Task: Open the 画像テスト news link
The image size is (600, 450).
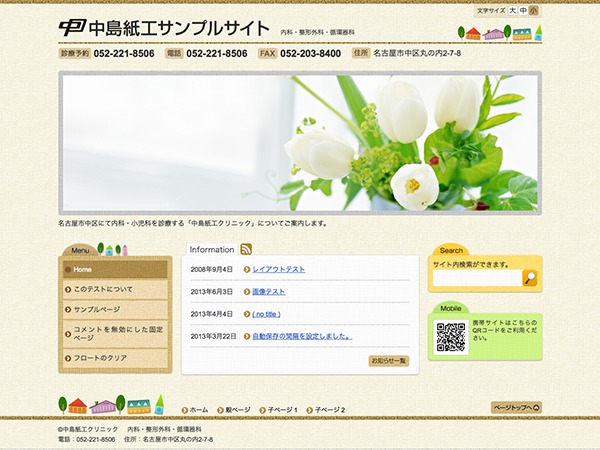Action: [269, 292]
